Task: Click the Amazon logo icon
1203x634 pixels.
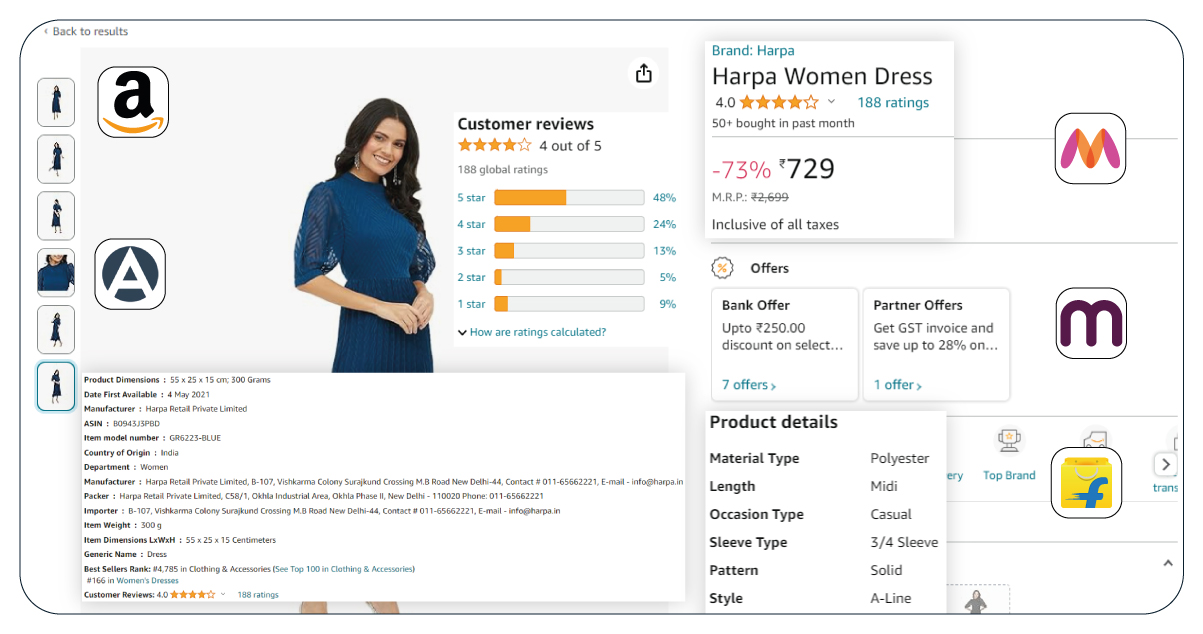Action: (x=133, y=102)
